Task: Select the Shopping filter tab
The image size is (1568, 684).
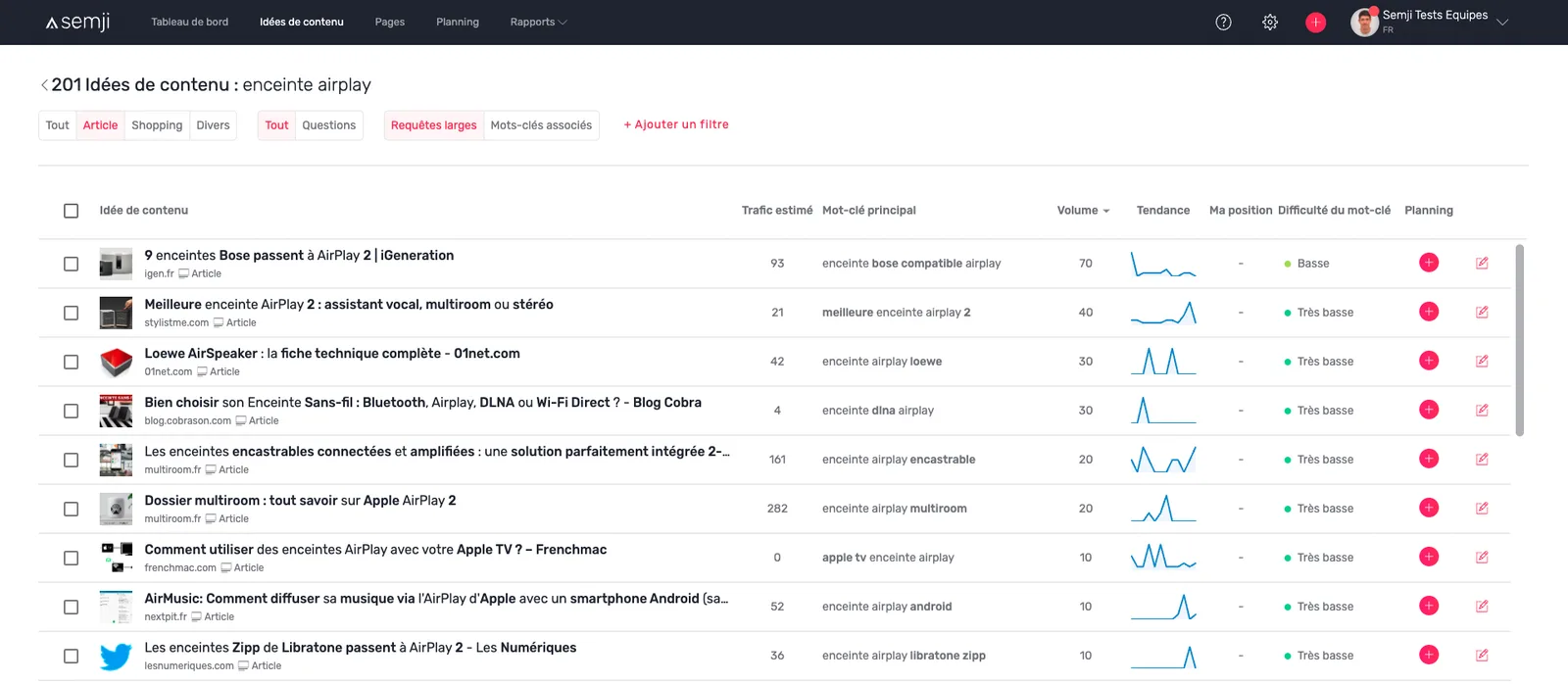Action: [x=157, y=125]
